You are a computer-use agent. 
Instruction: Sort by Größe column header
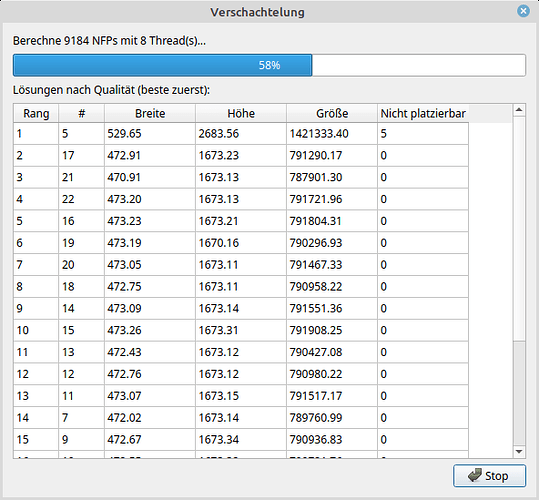(332, 113)
